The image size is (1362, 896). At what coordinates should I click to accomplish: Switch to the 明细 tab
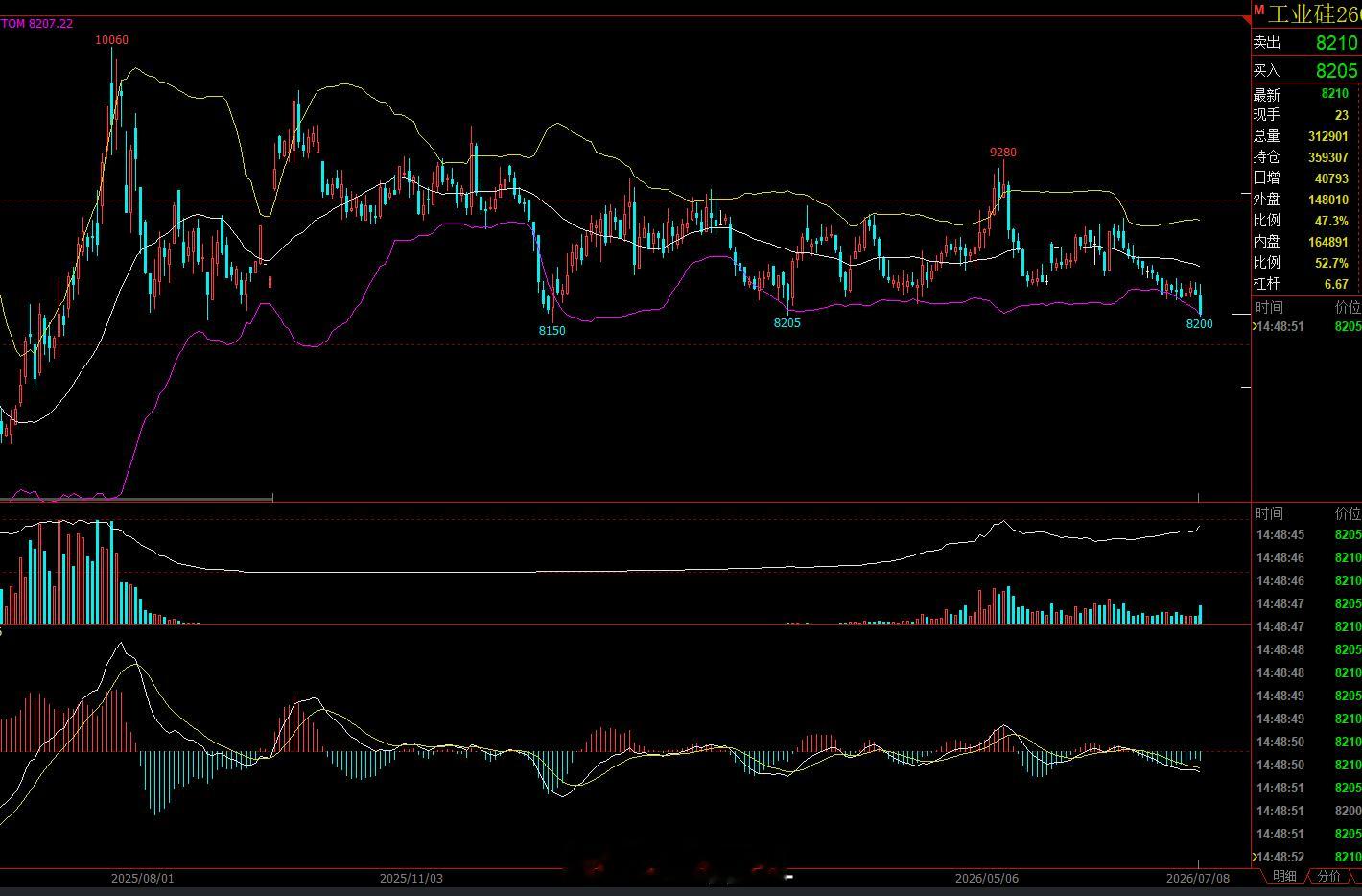pyautogui.click(x=1284, y=876)
